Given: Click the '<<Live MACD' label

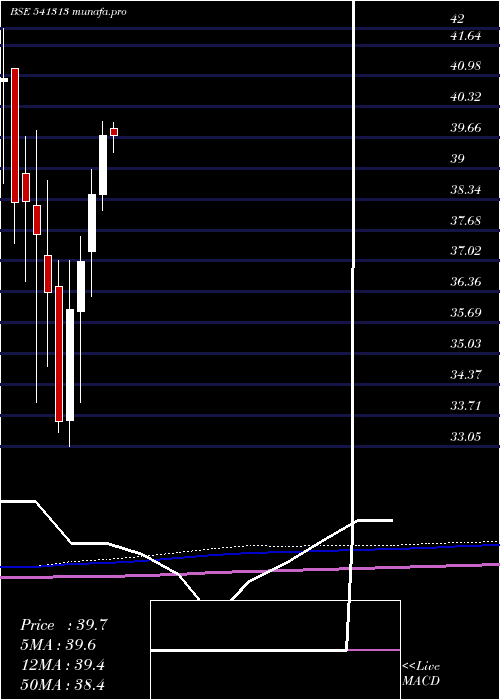Looking at the screenshot, I should pos(421,673).
